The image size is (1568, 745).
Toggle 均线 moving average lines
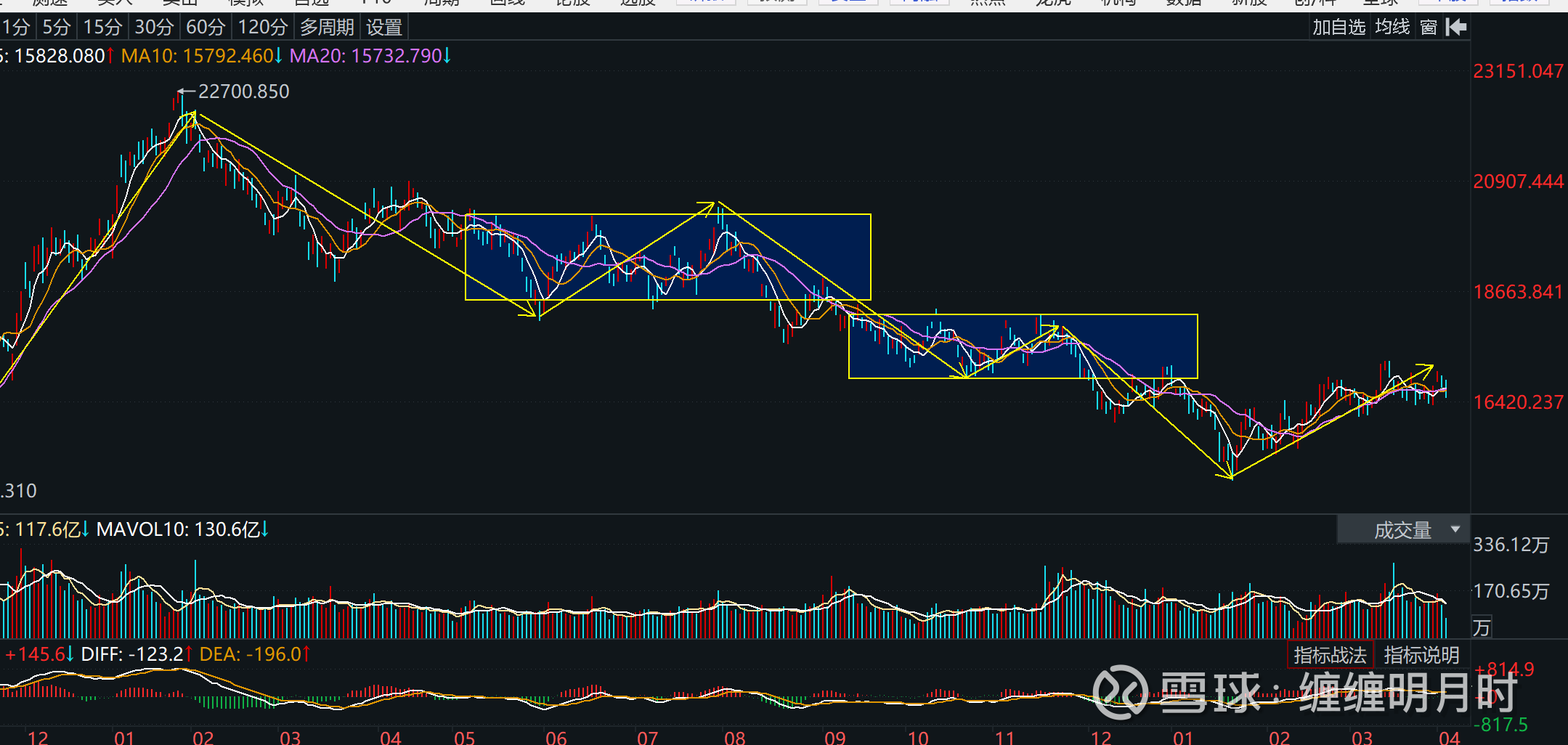(x=1392, y=28)
